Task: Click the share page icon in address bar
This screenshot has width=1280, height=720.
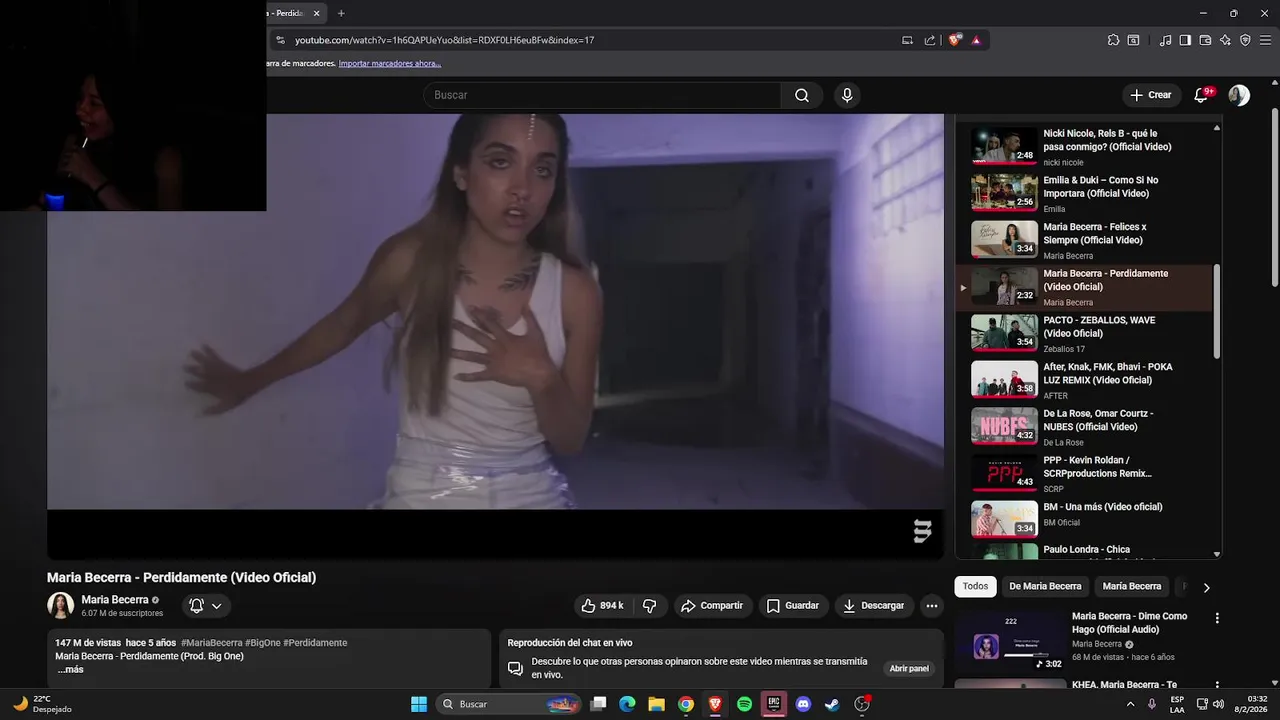Action: tap(930, 40)
